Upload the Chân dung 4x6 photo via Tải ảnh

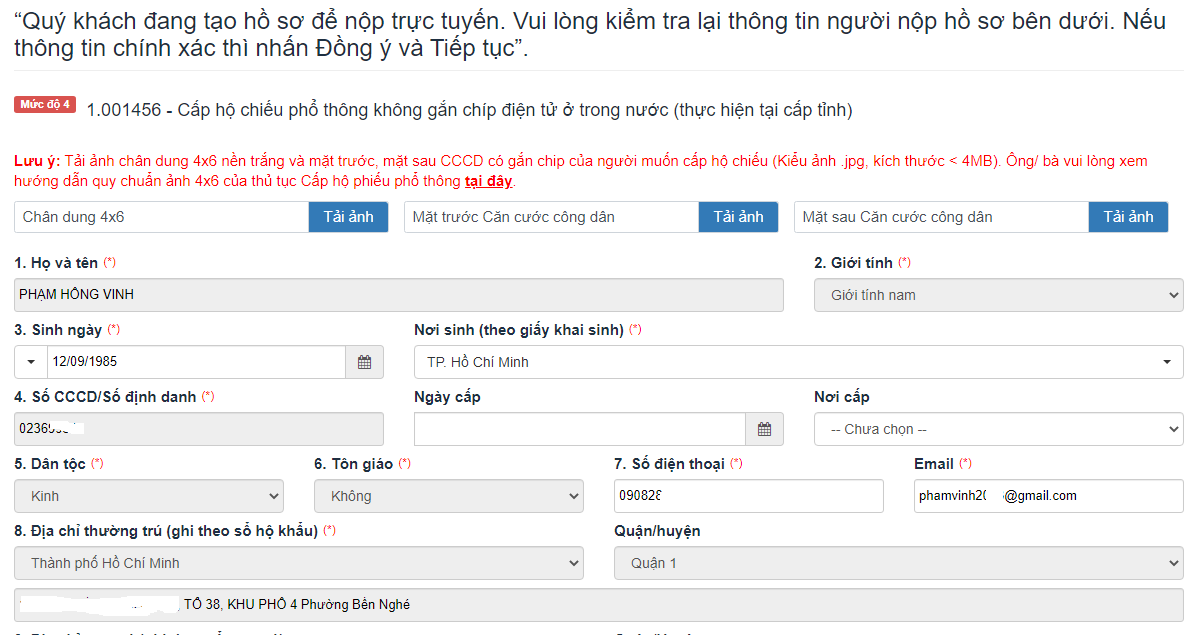click(x=348, y=216)
